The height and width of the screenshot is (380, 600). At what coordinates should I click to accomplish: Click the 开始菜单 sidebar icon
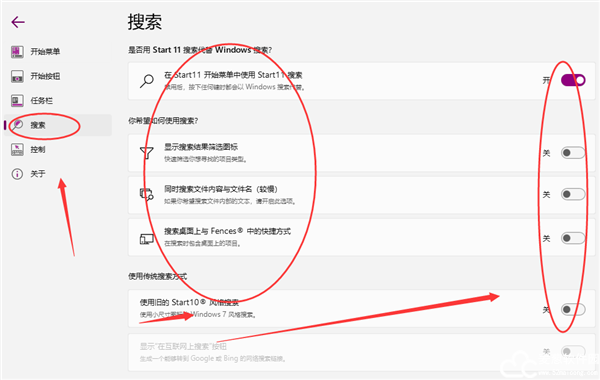17,51
